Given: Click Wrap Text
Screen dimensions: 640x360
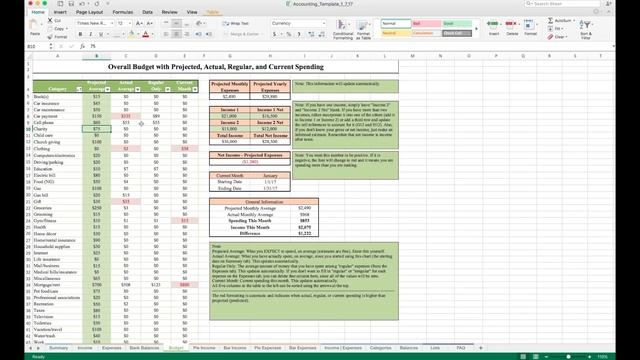Looking at the screenshot, I should click(236, 24).
